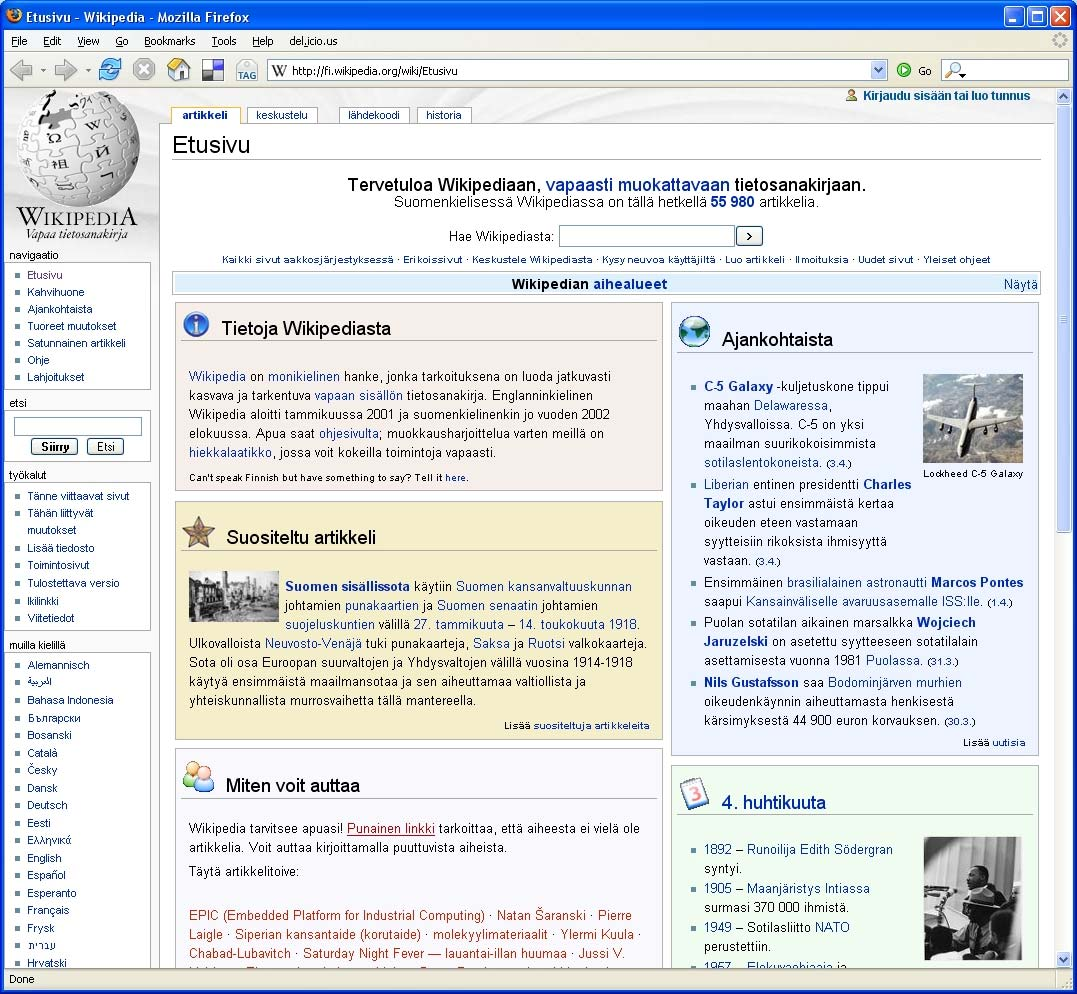Open Satunnainen artikkeli link
Screen dimensions: 1077x994
tap(76, 343)
